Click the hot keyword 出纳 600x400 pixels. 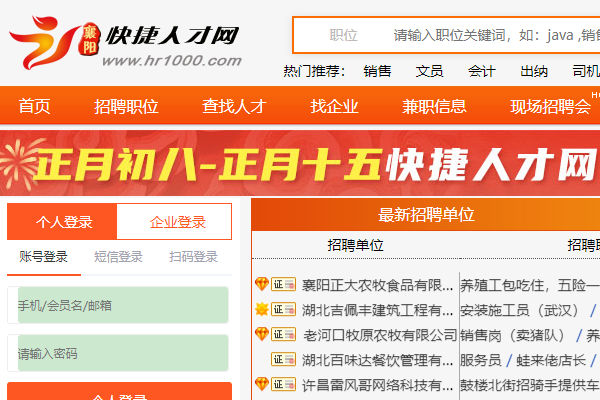pos(534,71)
